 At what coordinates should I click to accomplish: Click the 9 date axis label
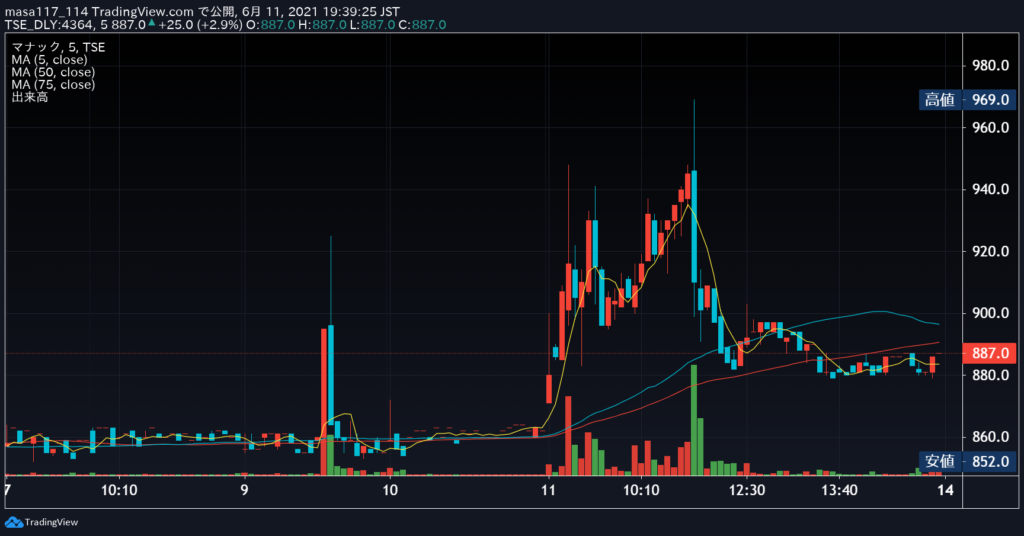click(244, 490)
